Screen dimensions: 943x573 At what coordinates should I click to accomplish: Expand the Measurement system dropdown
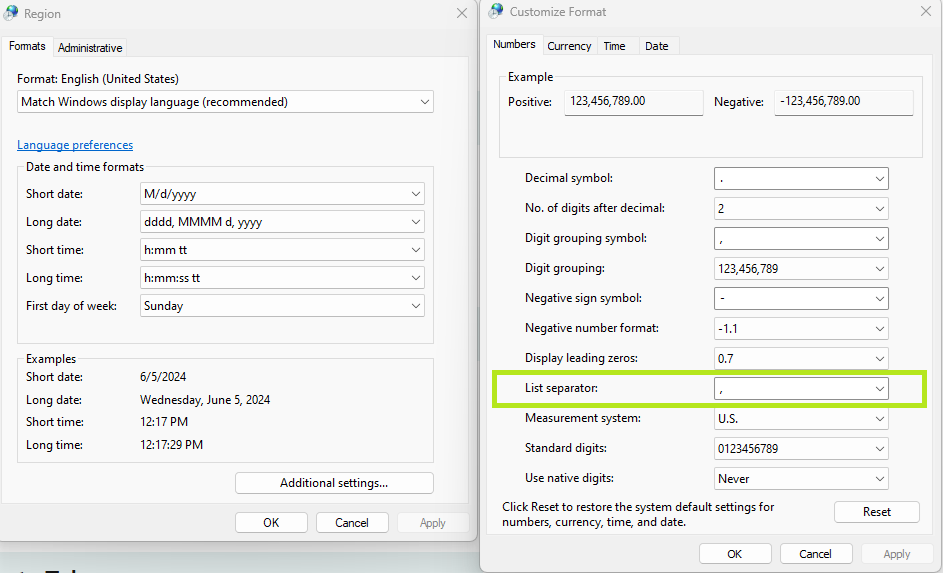[x=801, y=418]
